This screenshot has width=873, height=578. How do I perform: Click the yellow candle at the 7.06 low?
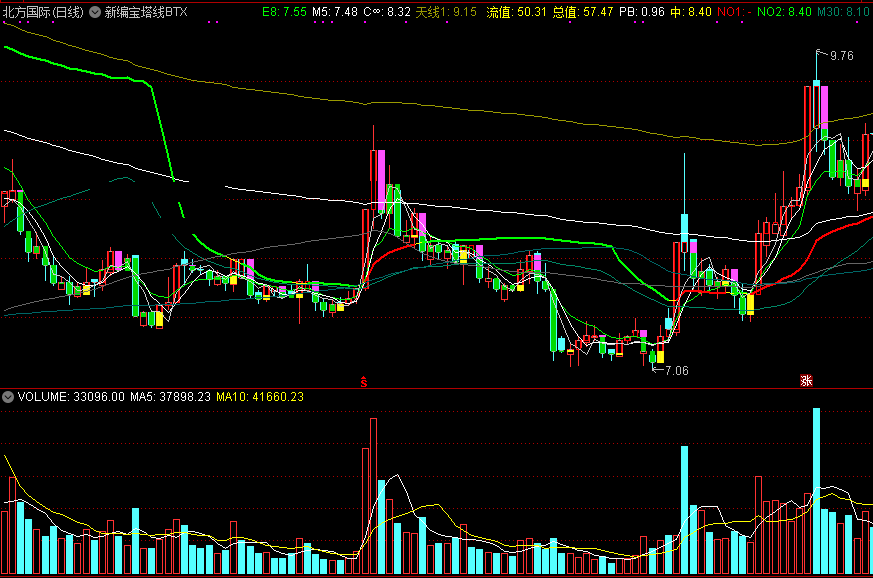660,355
